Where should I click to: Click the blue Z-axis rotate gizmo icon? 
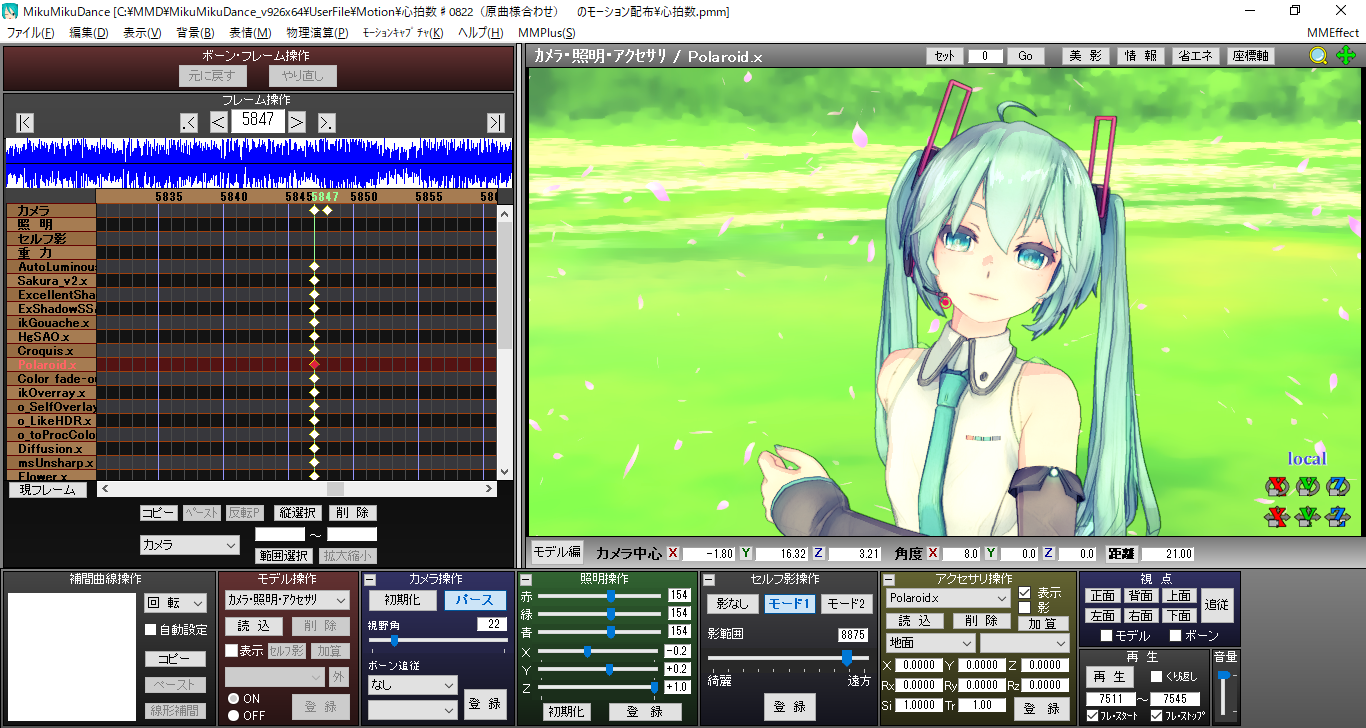(1338, 486)
